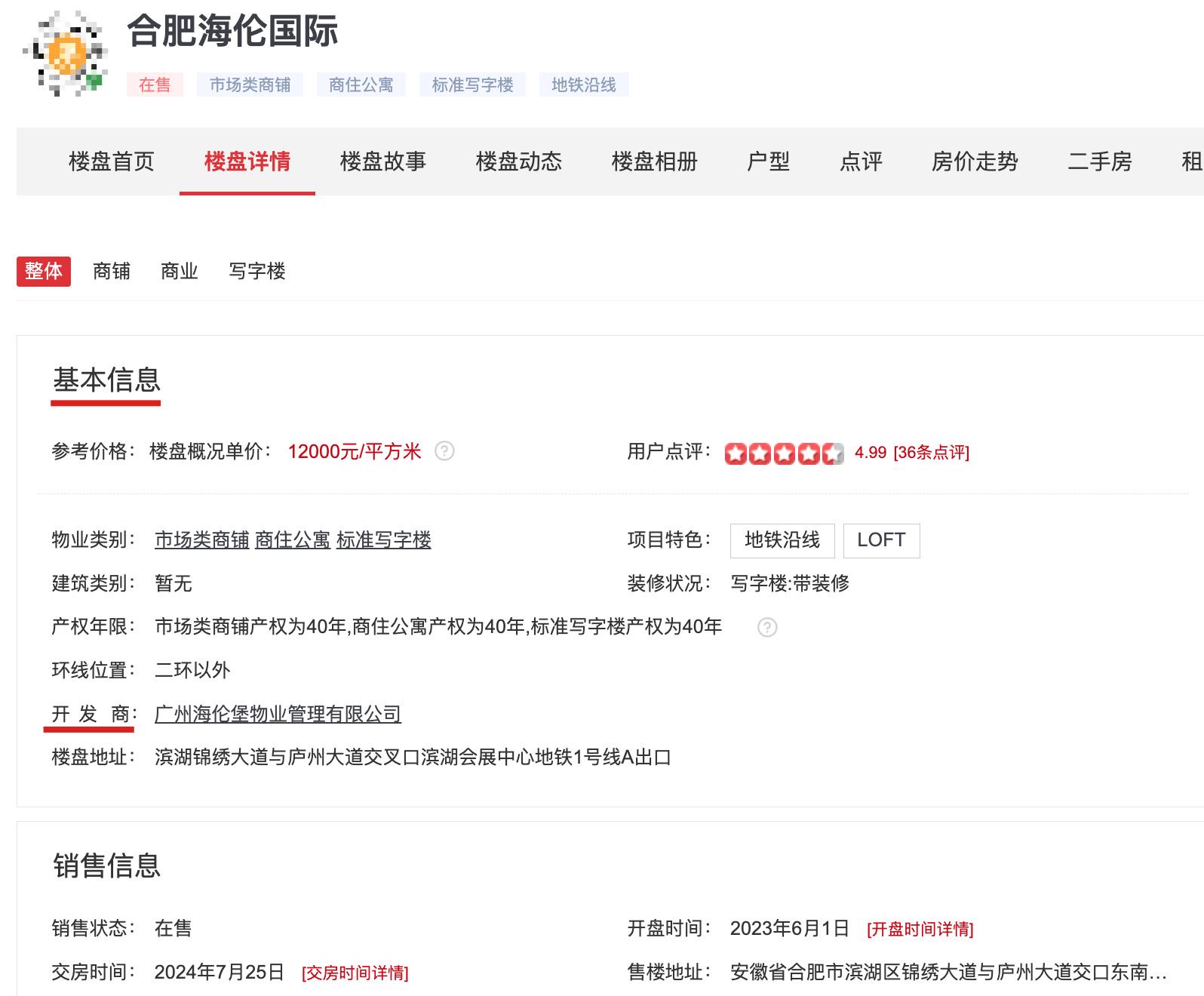Viewport: 1204px width, 996px height.
Task: Select the 二手房 tab
Action: [x=1099, y=161]
